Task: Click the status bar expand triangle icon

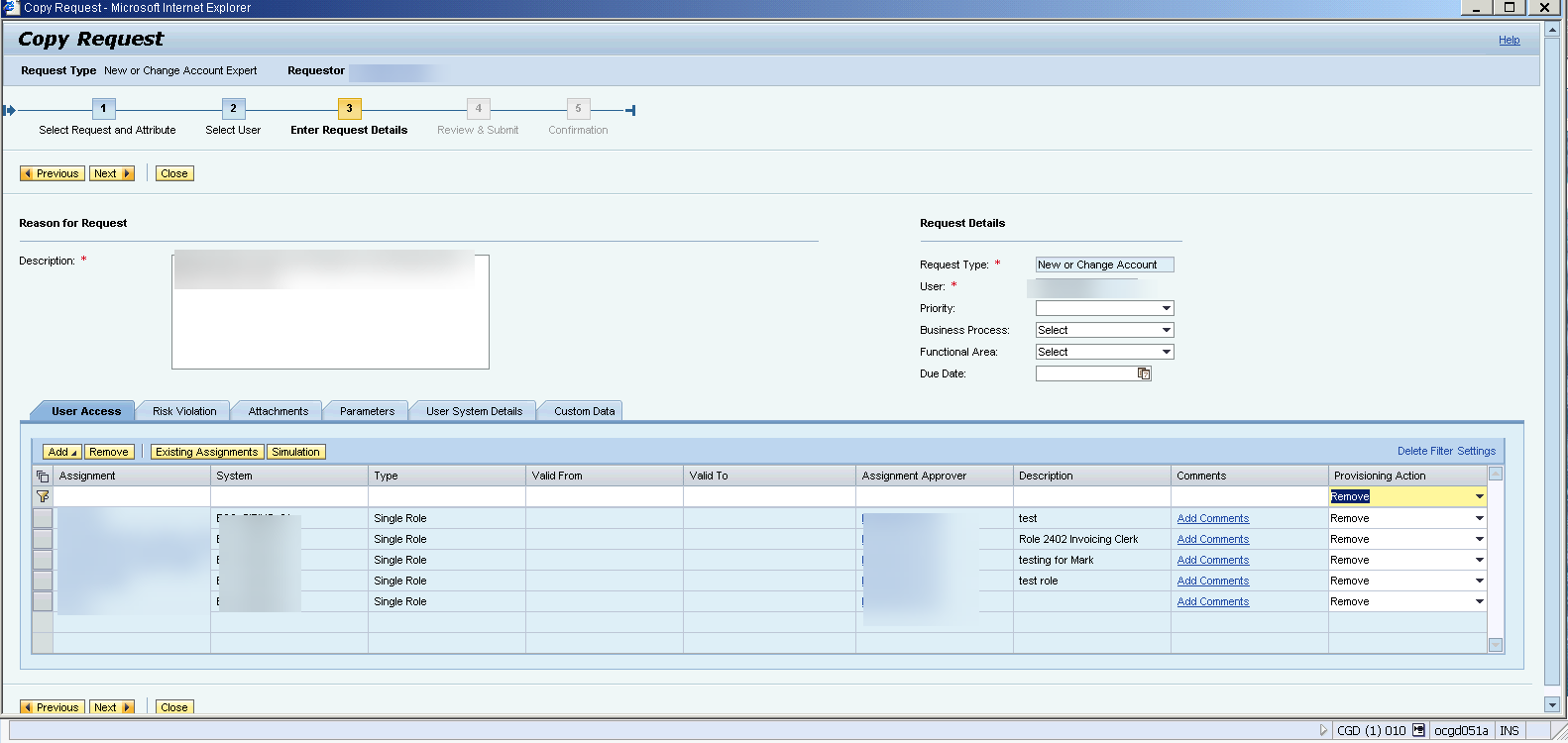Action: point(1323,730)
